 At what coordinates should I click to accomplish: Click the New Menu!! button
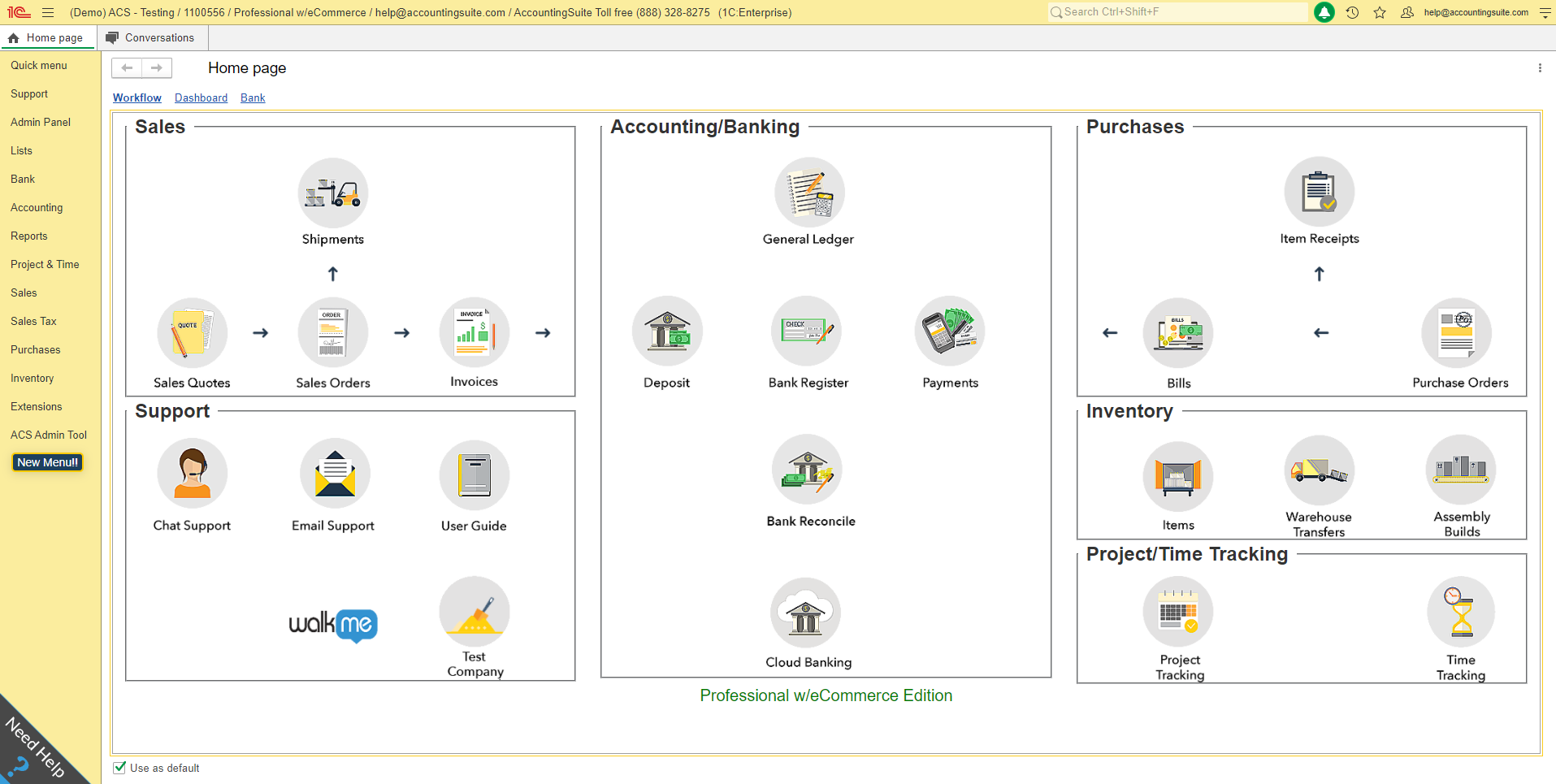[48, 462]
